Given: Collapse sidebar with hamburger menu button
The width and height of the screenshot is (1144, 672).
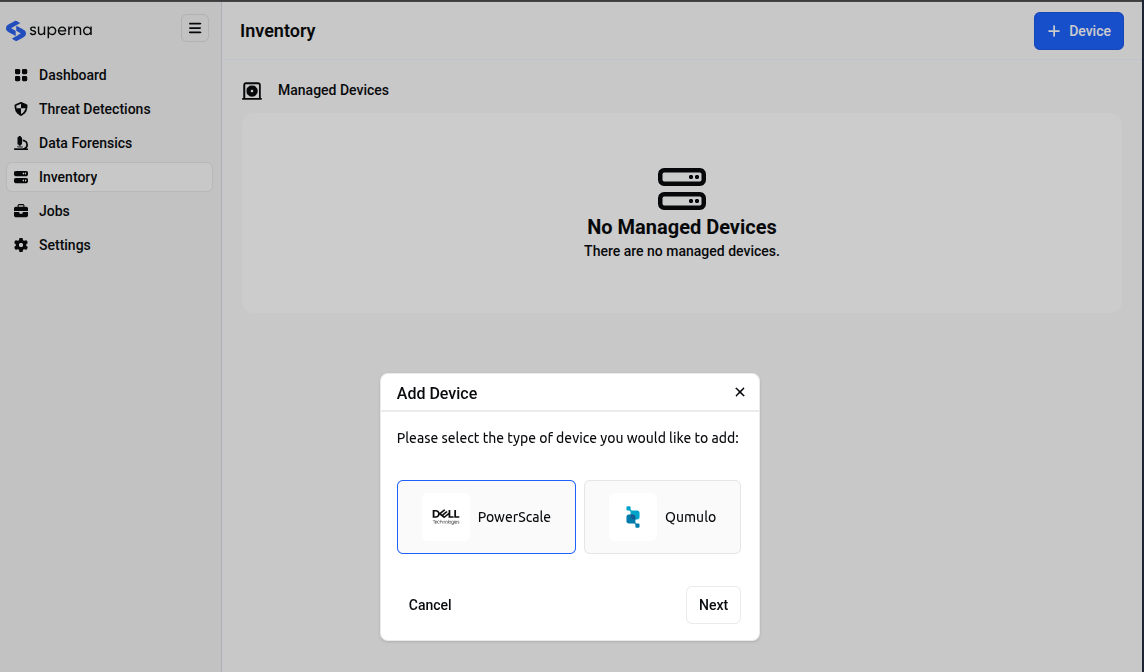Looking at the screenshot, I should tap(195, 28).
